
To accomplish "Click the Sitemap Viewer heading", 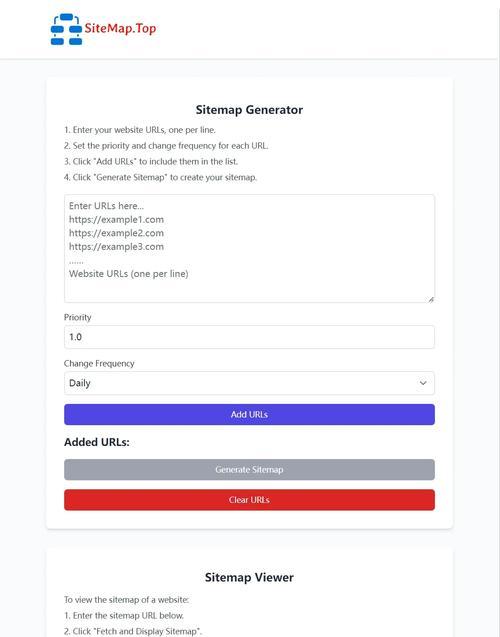I will pos(249,577).
